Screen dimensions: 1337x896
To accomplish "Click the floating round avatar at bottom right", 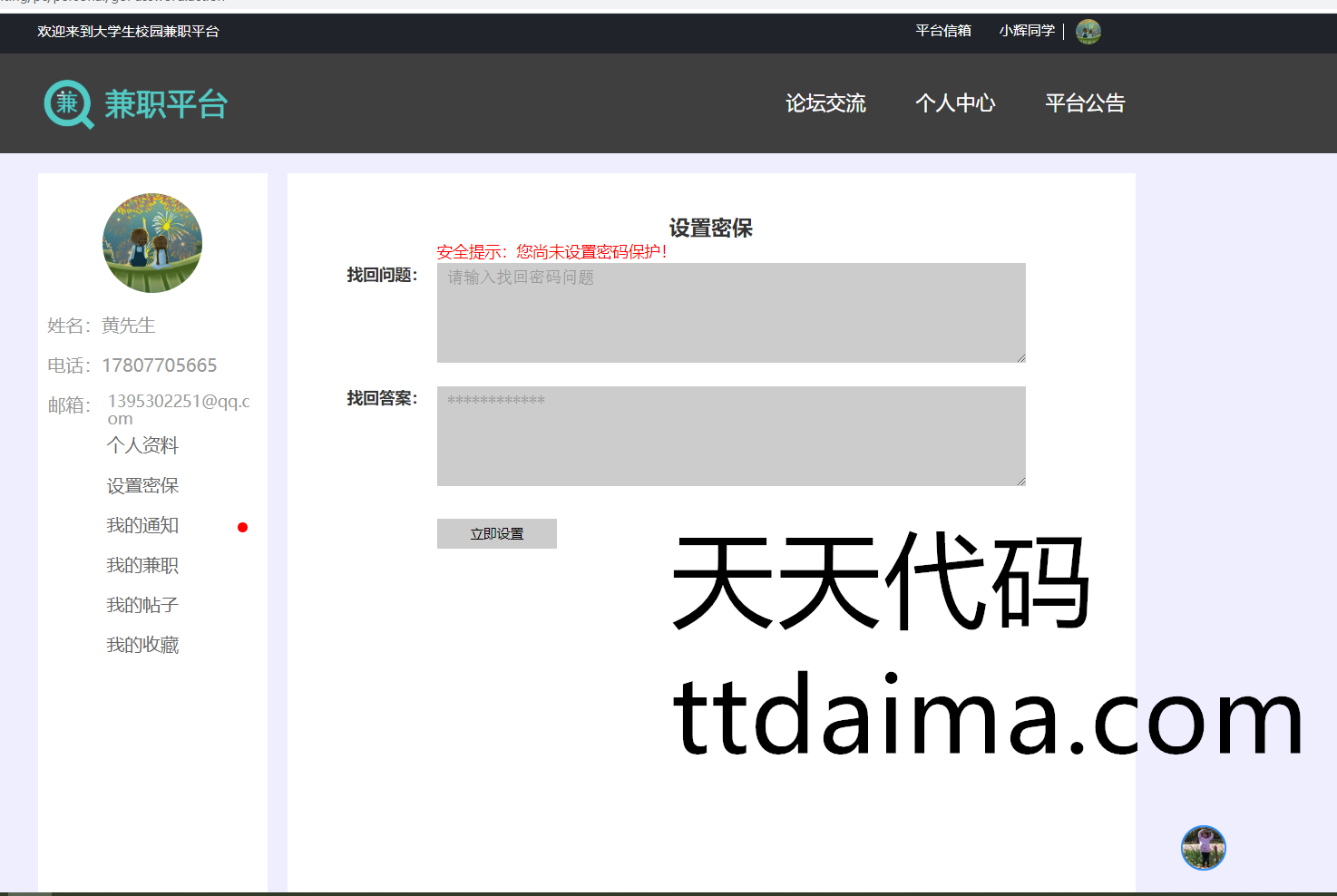I will click(1203, 848).
